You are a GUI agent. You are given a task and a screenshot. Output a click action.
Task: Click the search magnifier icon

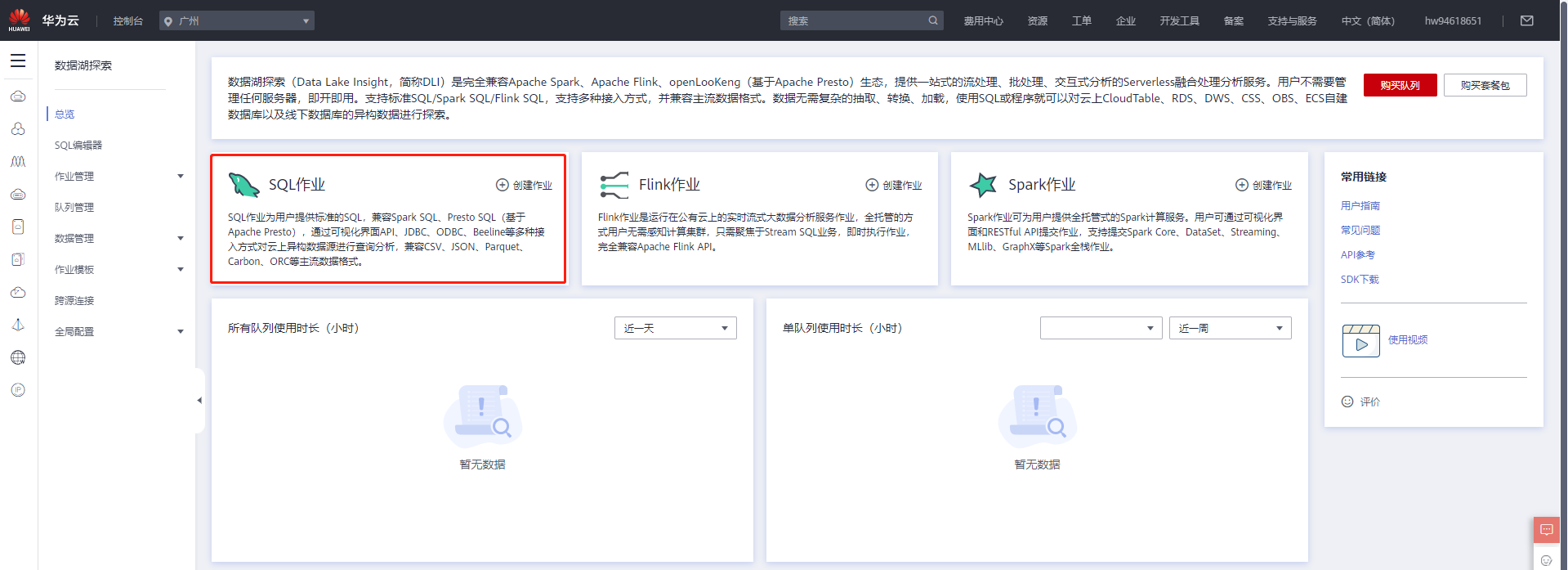(x=933, y=20)
